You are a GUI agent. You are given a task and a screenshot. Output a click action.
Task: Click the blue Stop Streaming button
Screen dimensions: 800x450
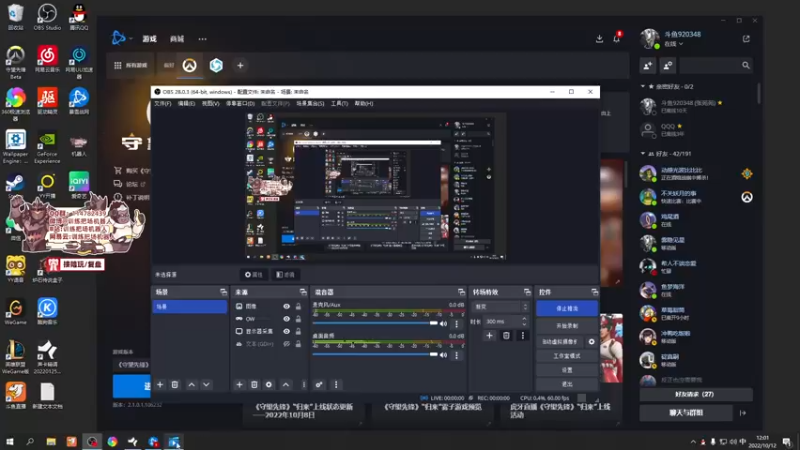pyautogui.click(x=567, y=308)
